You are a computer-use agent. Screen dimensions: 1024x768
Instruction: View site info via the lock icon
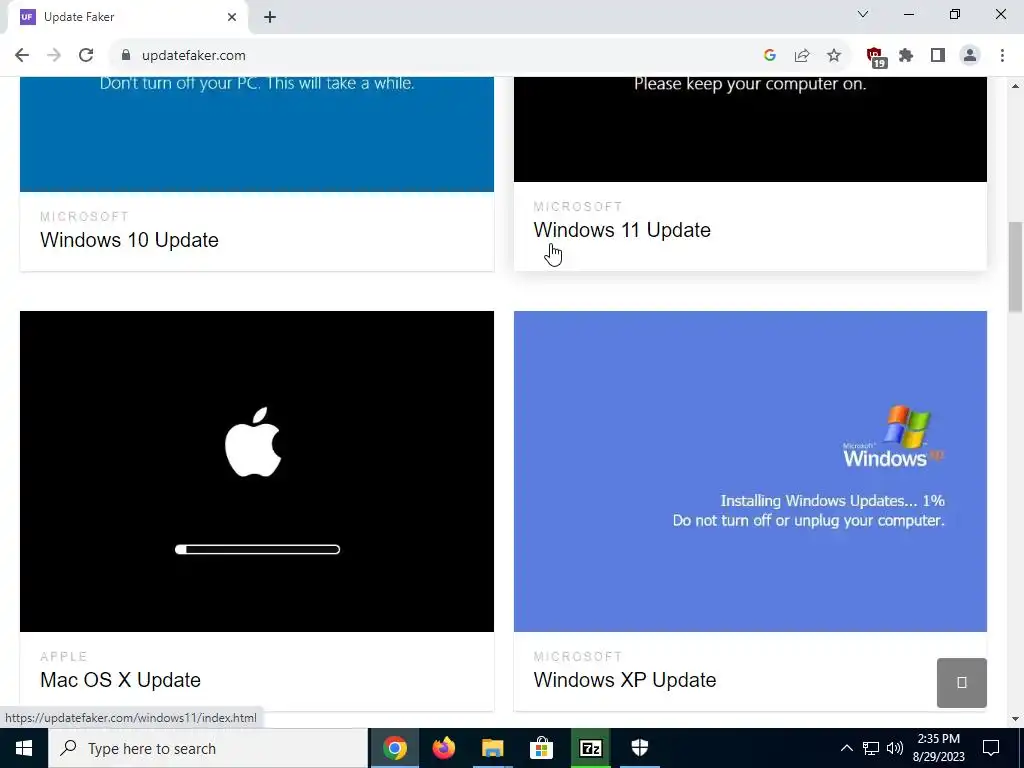[x=126, y=56]
